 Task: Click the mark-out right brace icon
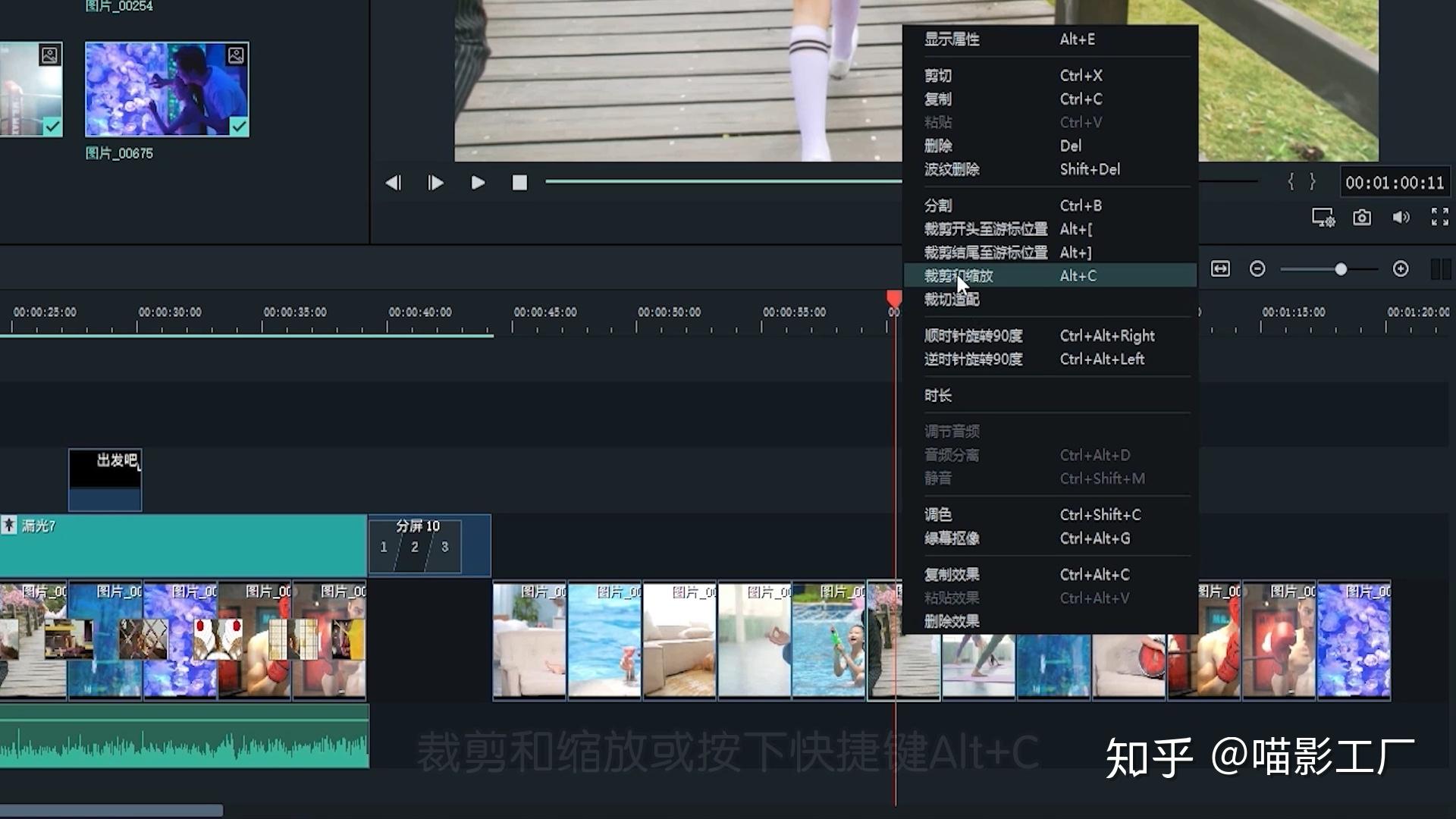coord(1313,181)
